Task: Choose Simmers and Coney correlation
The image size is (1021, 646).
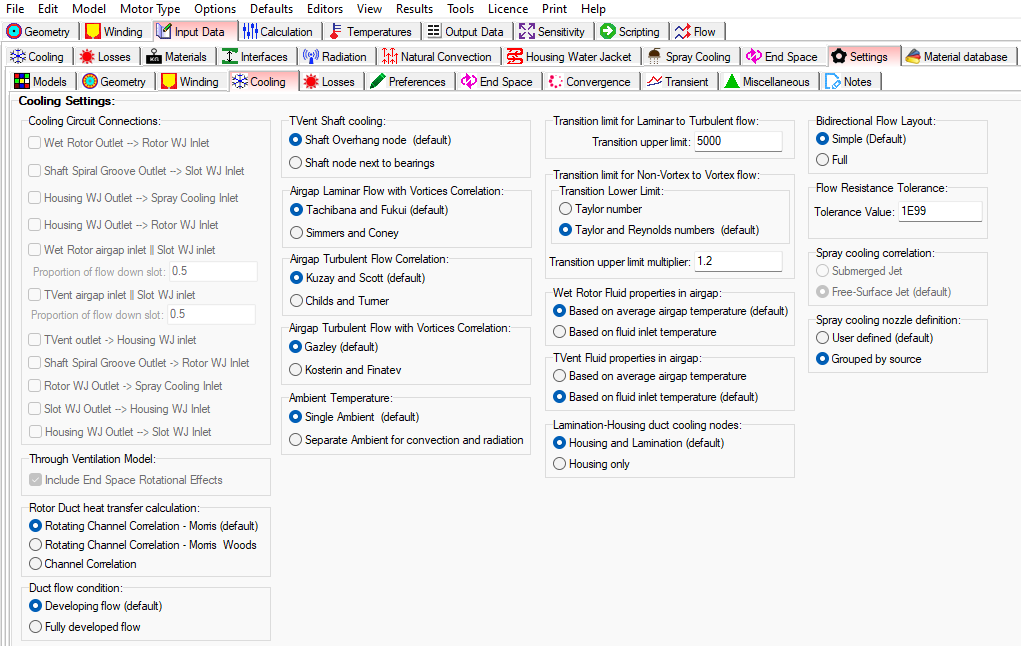Action: (296, 233)
